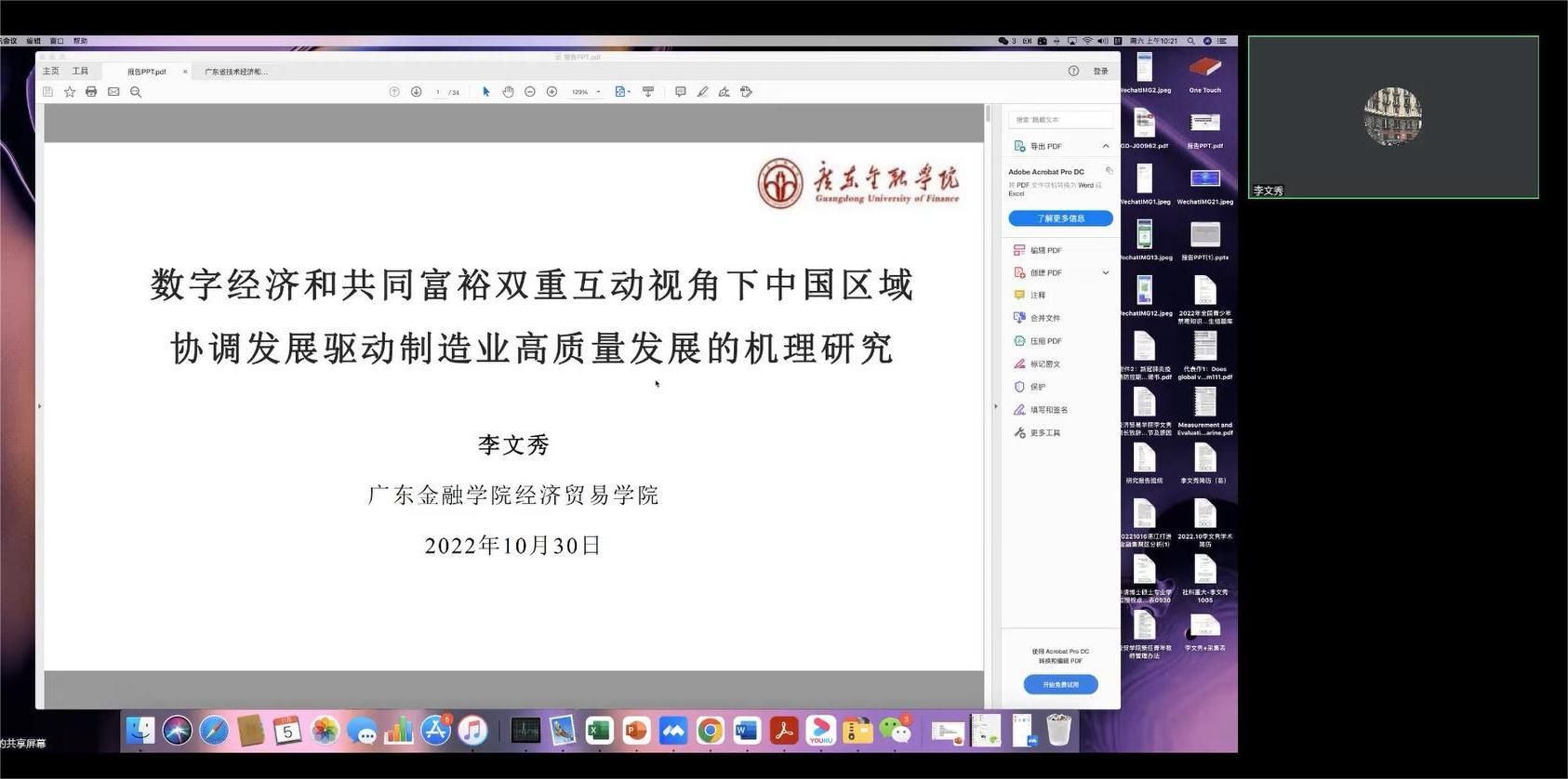The height and width of the screenshot is (779, 1568).
Task: Switch to the 广东省技术经济 document tab
Action: [x=236, y=72]
